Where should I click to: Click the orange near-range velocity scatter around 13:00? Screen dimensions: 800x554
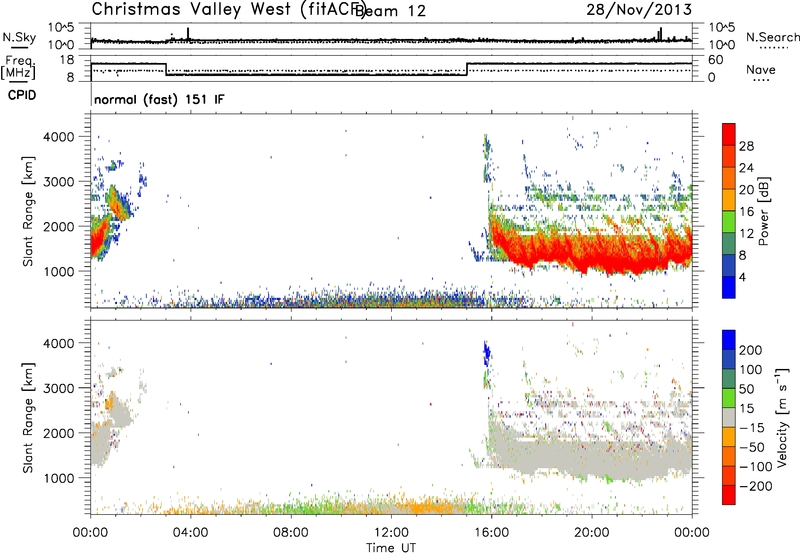click(x=426, y=508)
